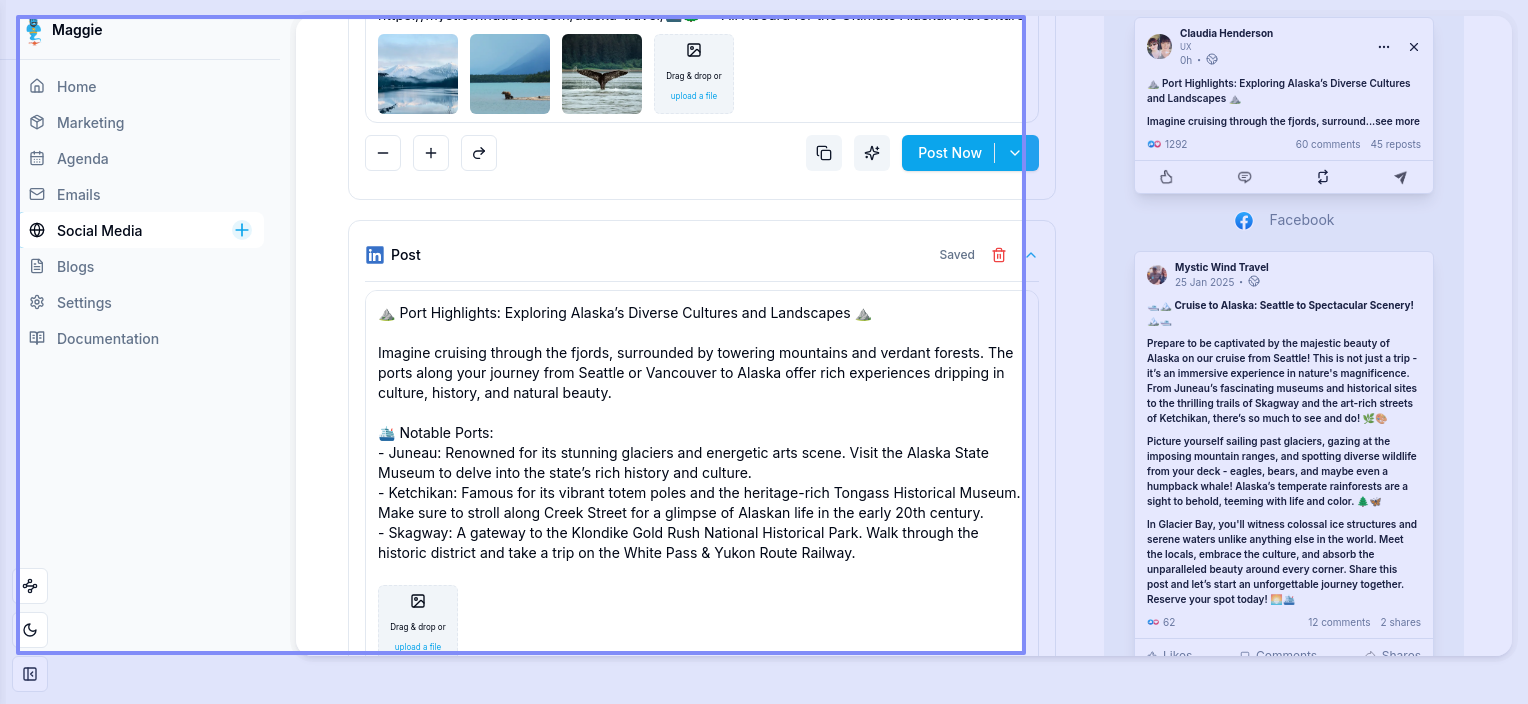Open the Post Now dropdown arrow

coord(1015,153)
